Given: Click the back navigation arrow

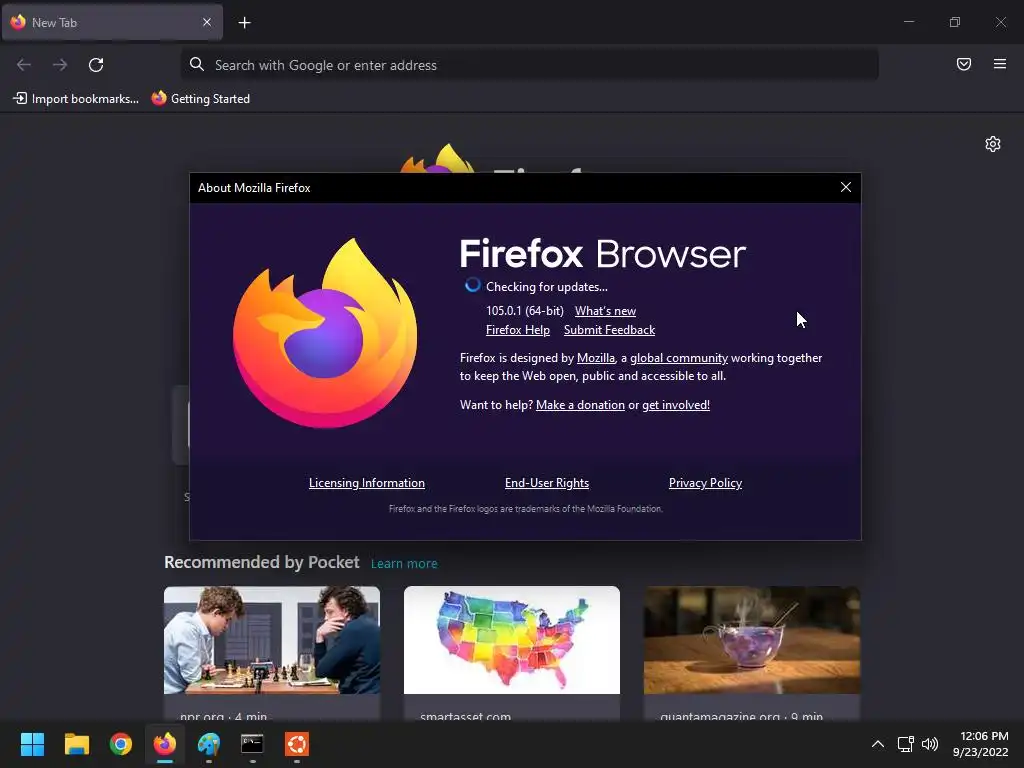Looking at the screenshot, I should coord(24,65).
